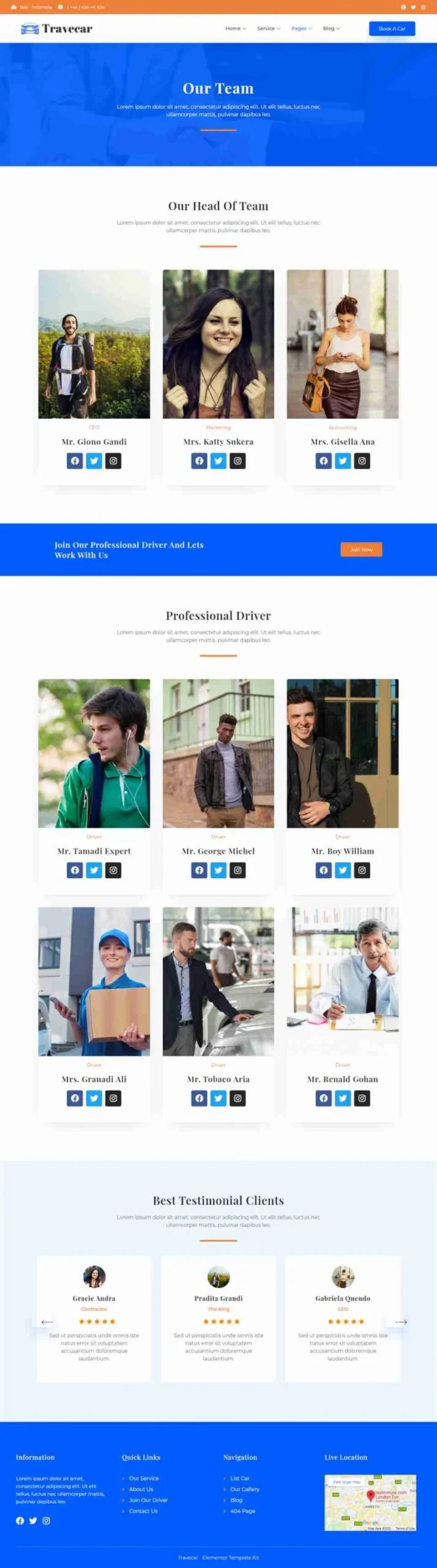
Task: Click the Book A Car button
Action: pyautogui.click(x=392, y=29)
